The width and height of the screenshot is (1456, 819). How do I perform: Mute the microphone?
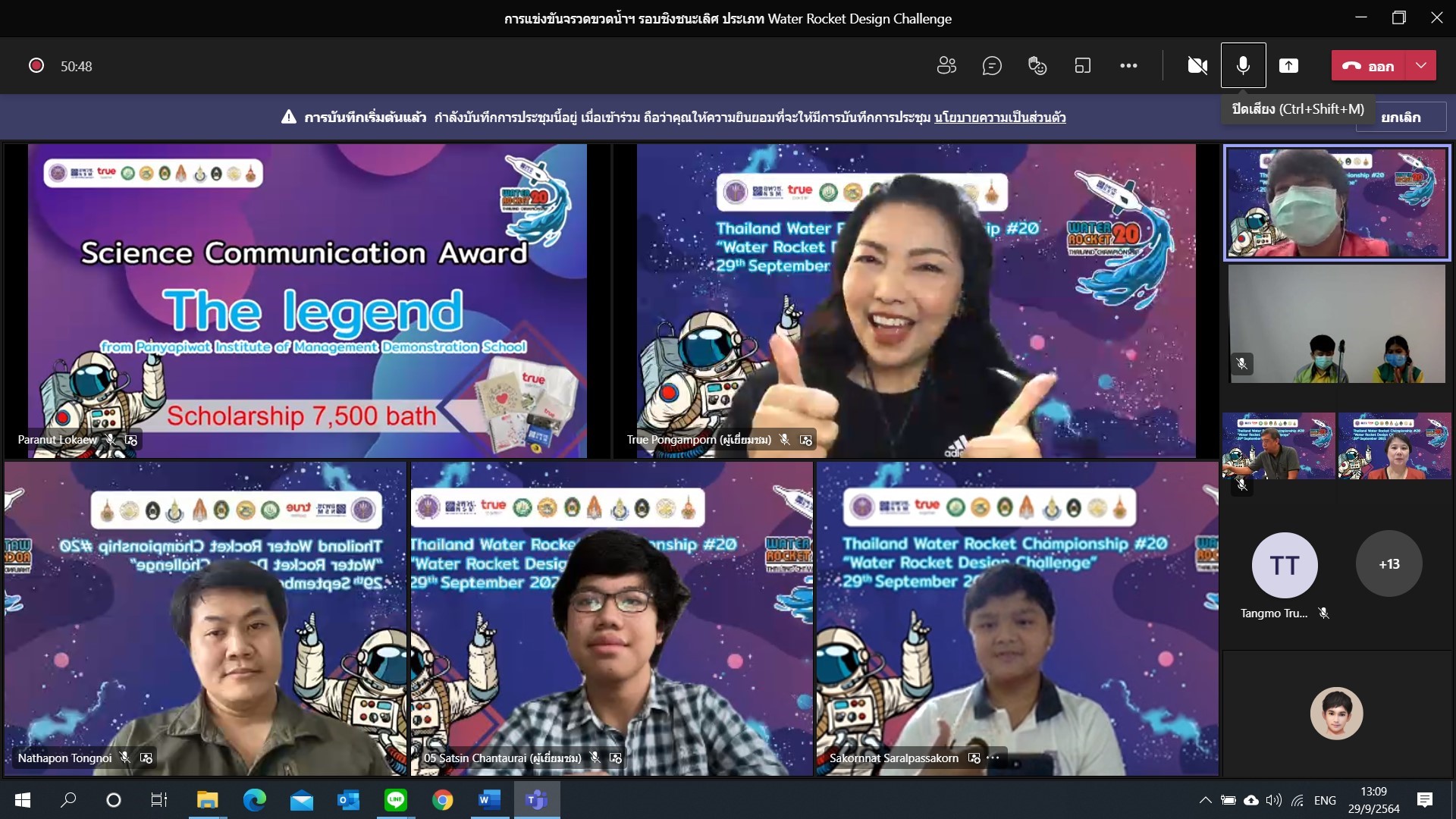(x=1243, y=66)
